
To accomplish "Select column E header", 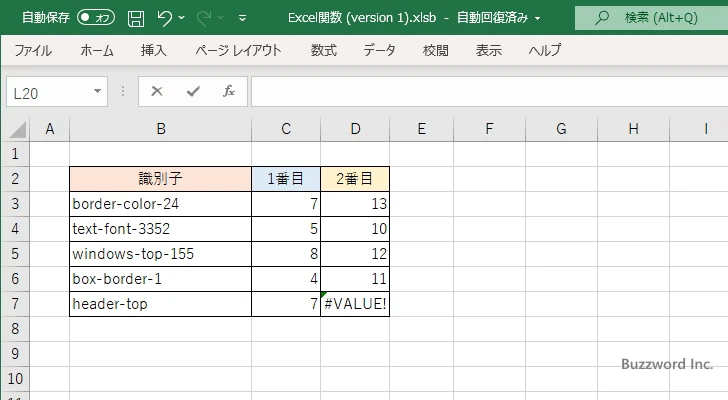I will [422, 129].
